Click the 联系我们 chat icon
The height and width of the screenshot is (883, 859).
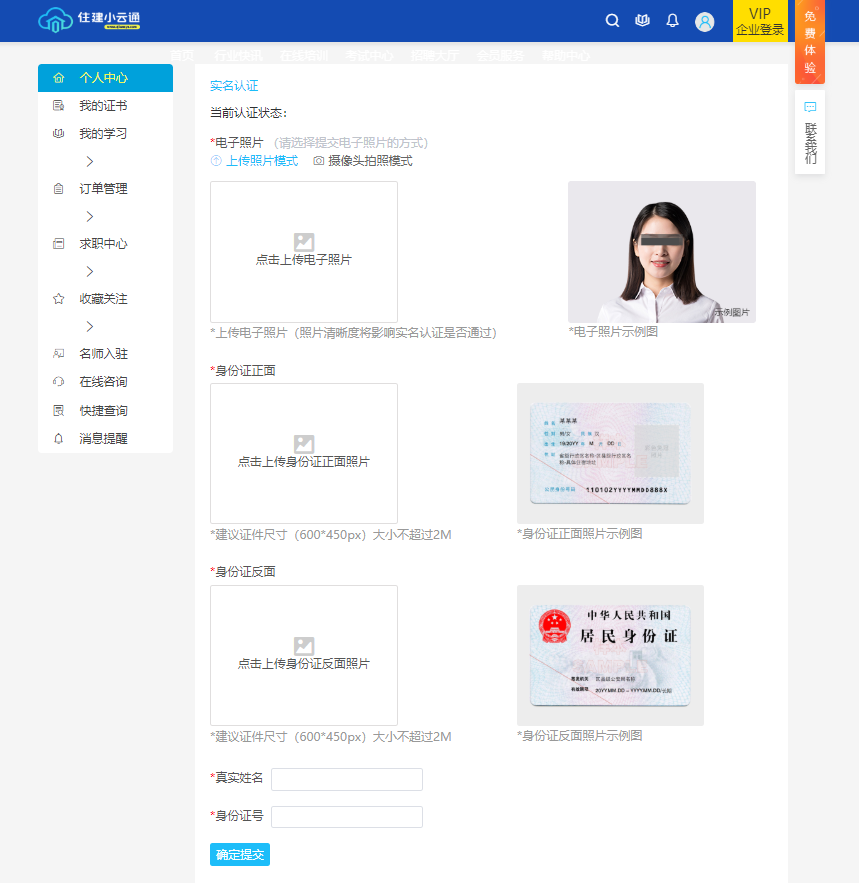click(x=810, y=106)
